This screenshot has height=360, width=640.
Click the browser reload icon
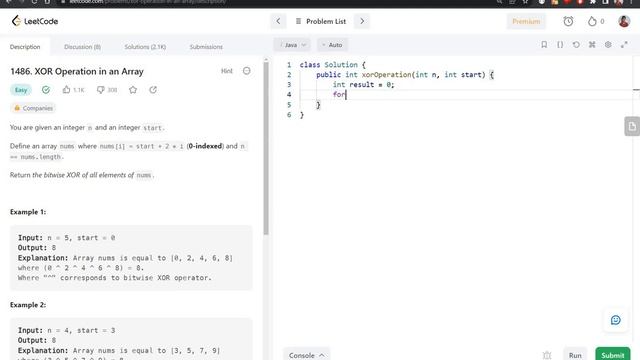(34, 2)
